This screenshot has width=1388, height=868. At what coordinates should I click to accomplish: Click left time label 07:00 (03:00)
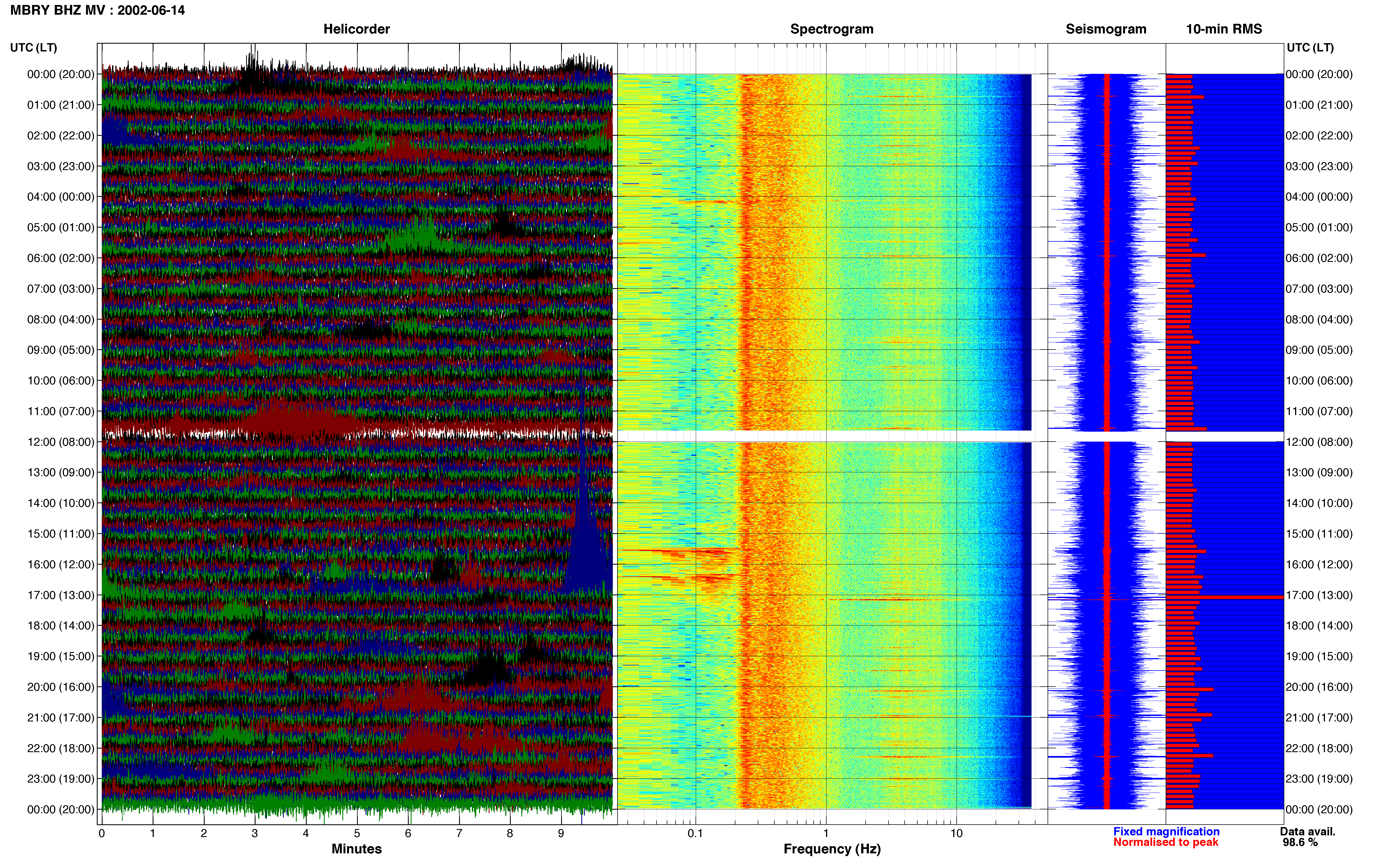coord(61,289)
